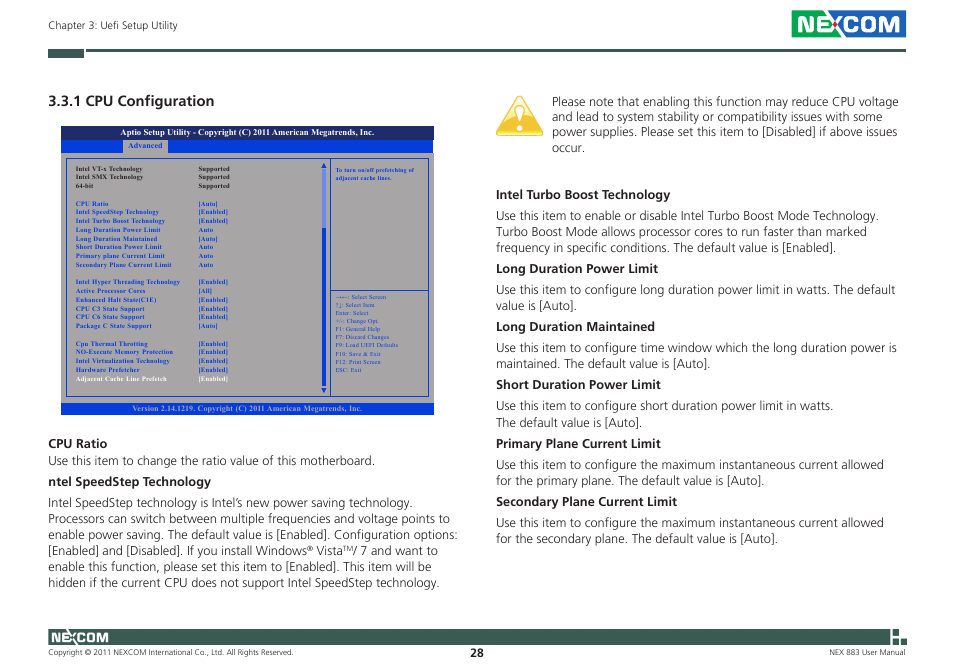Click Auto value of Secondary Plane Current Limit
954x672 pixels.
206,265
